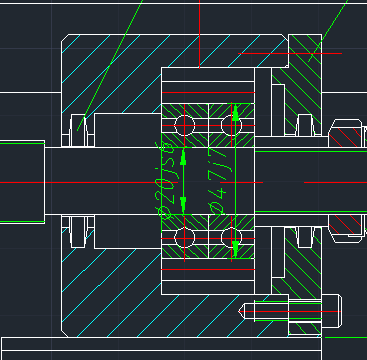The height and width of the screenshot is (360, 367).
Task: Pick the lower-right bearing ball circle
Action: point(231,238)
